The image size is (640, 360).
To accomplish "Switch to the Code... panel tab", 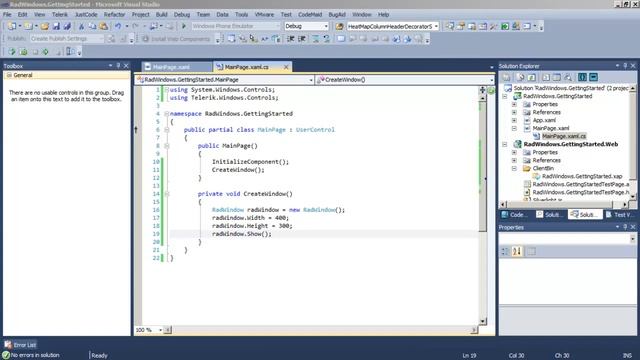I will point(514,215).
